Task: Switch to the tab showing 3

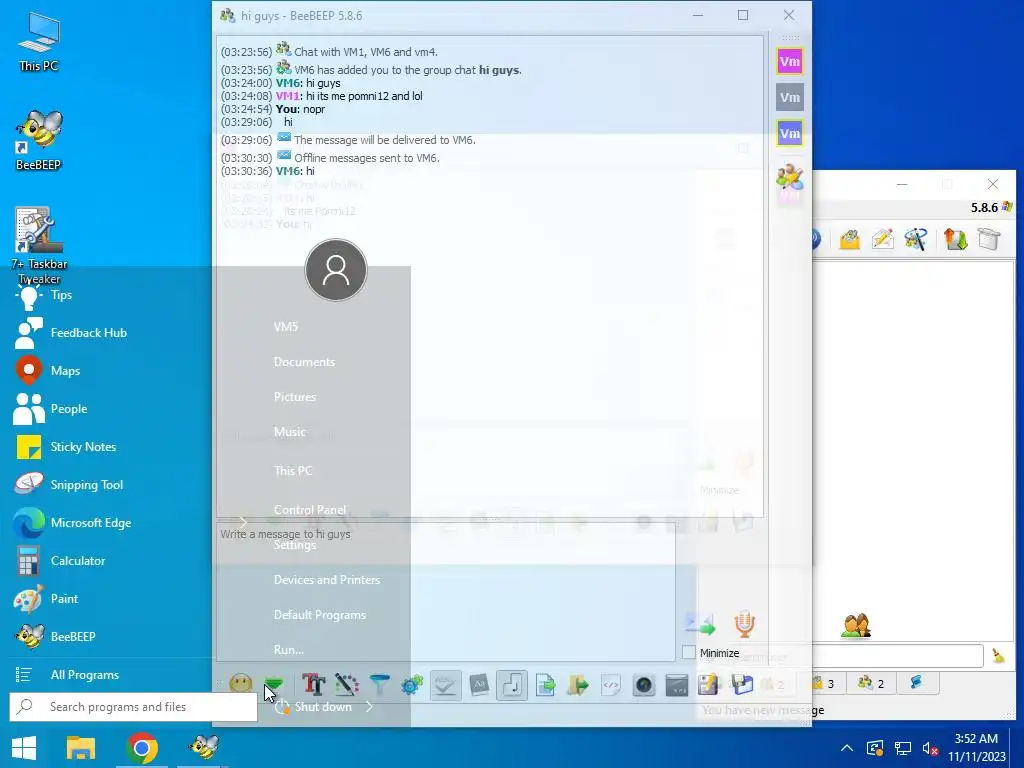Action: point(823,683)
